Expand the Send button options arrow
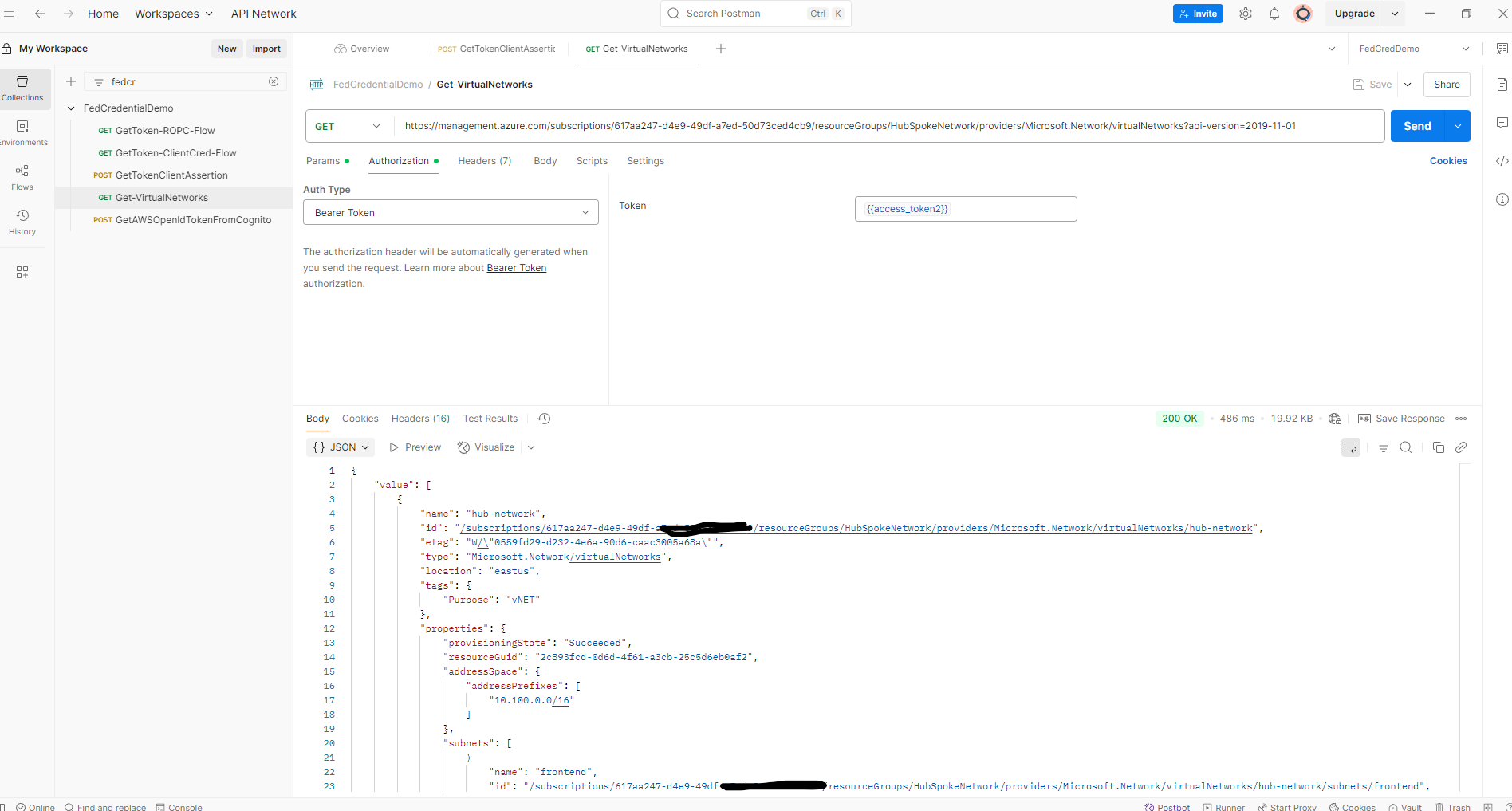Image resolution: width=1512 pixels, height=811 pixels. tap(1458, 126)
